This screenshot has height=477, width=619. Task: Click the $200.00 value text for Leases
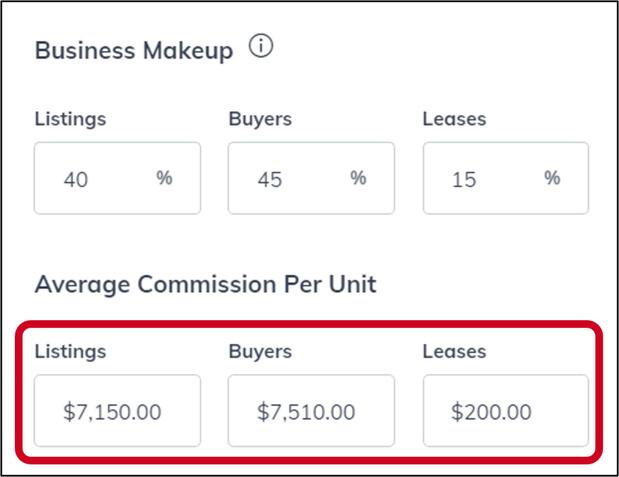click(x=491, y=412)
